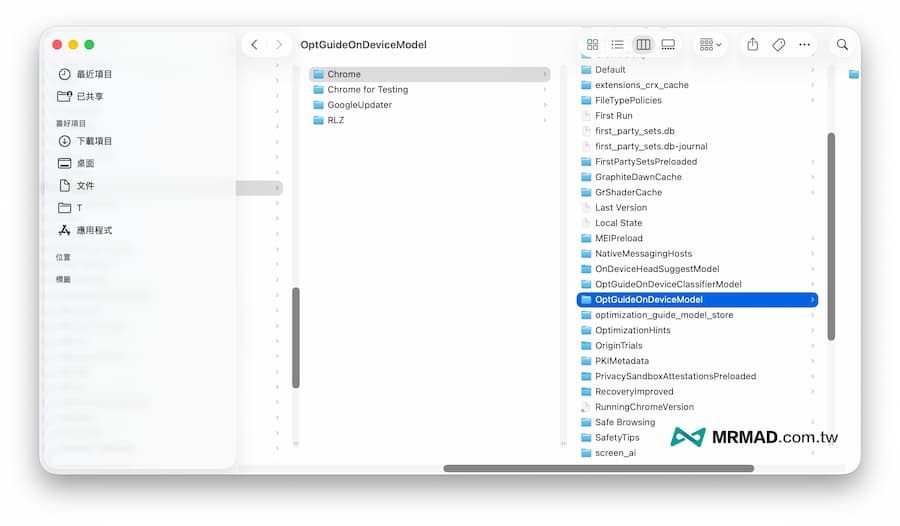The height and width of the screenshot is (526, 900).
Task: Select the First Run file
Action: (697, 115)
